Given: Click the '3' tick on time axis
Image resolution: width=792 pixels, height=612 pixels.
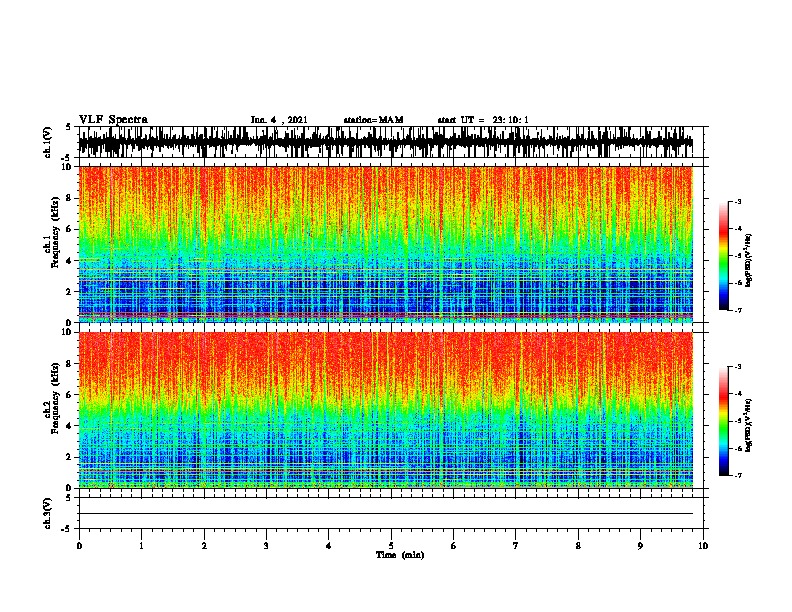Looking at the screenshot, I should point(266,546).
